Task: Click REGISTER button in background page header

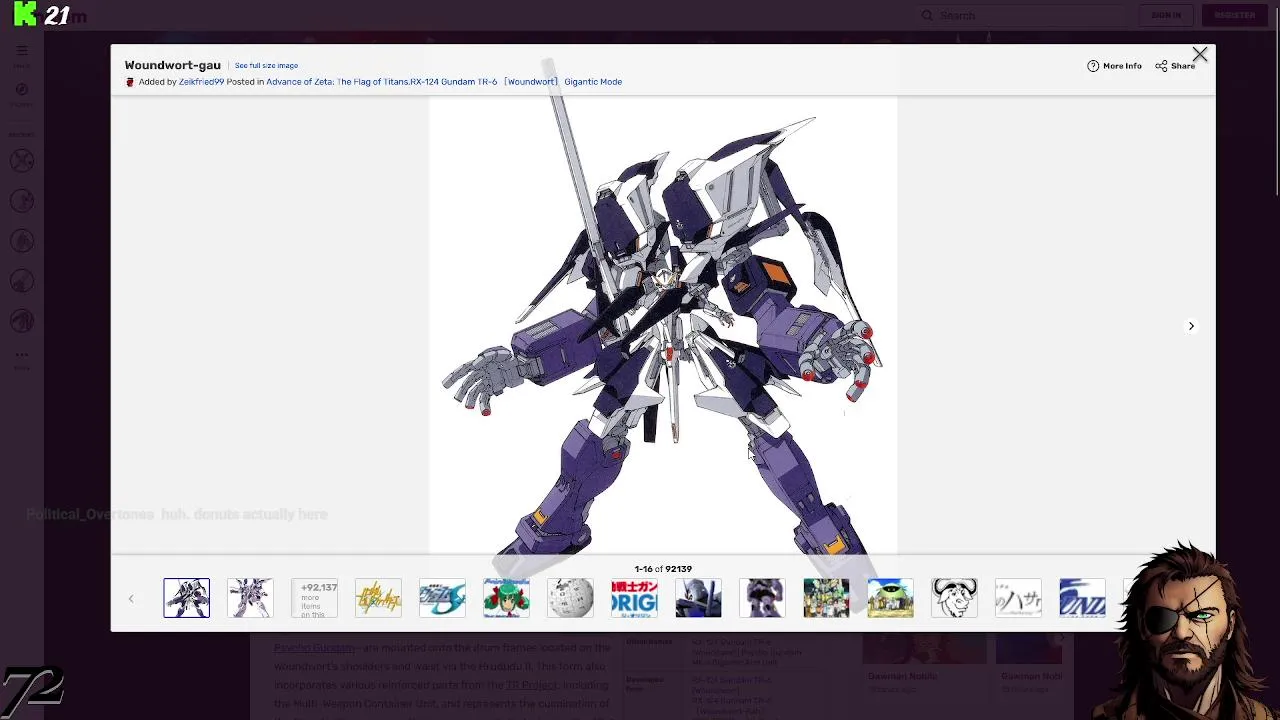Action: click(1235, 15)
